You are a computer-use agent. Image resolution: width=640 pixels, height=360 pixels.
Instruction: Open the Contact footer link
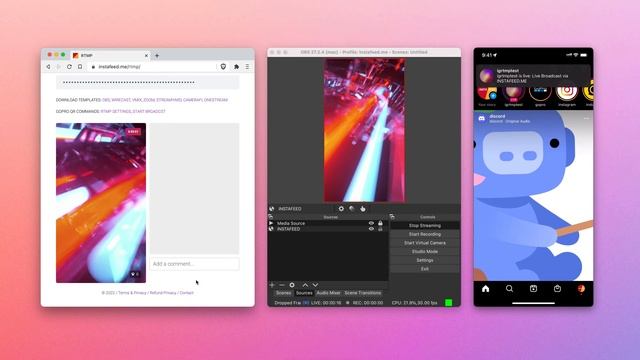pyautogui.click(x=187, y=293)
